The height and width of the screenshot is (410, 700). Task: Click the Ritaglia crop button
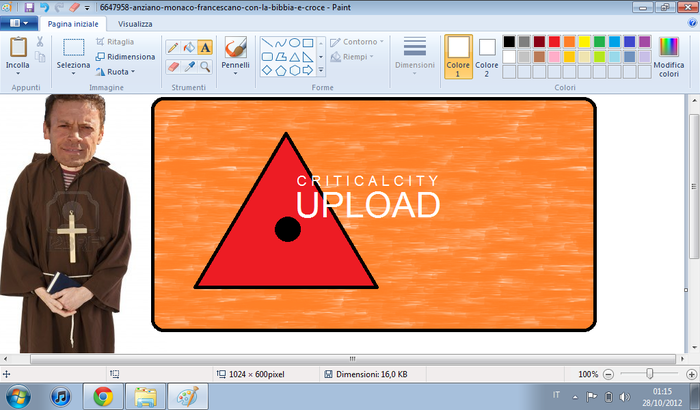click(x=115, y=42)
